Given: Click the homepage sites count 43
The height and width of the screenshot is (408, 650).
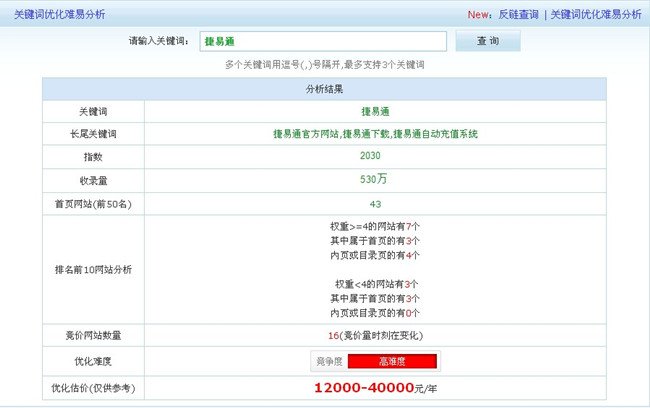Looking at the screenshot, I should [375, 203].
